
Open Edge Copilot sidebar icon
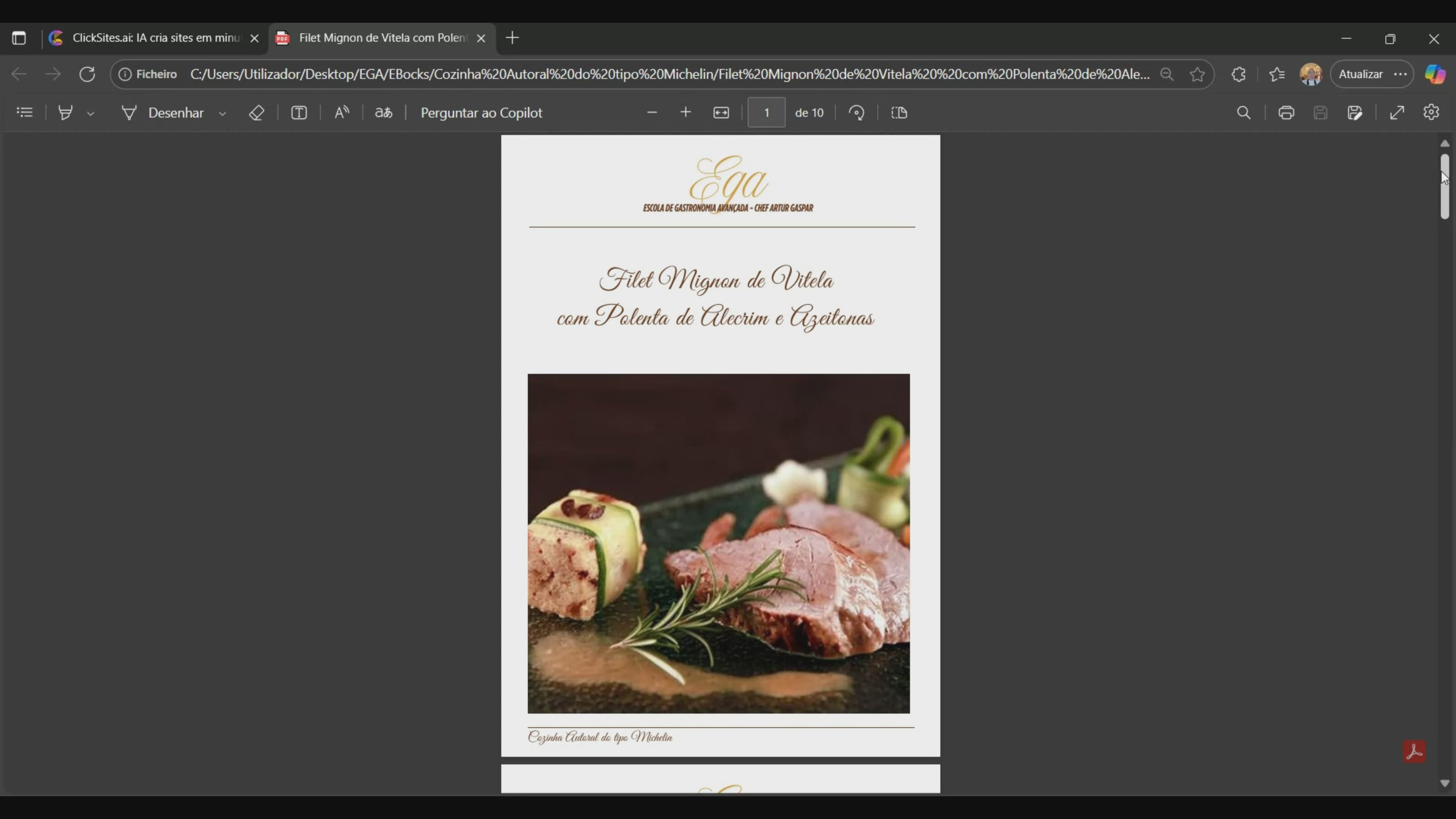[x=1434, y=74]
